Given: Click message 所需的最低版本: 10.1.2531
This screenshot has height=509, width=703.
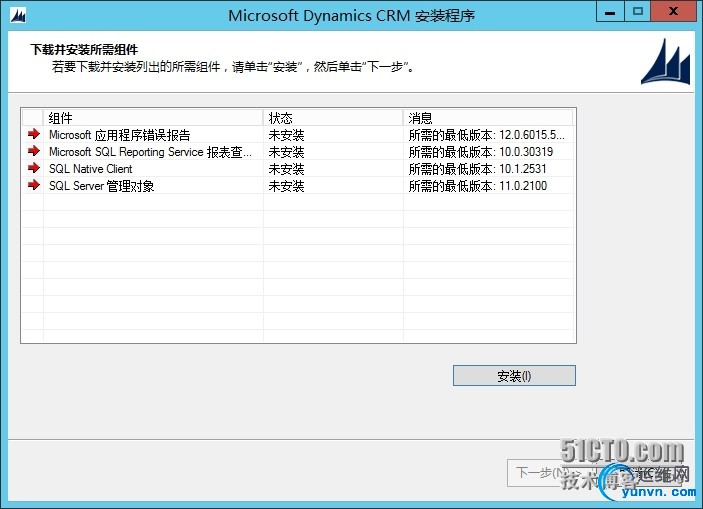Looking at the screenshot, I should tap(477, 169).
